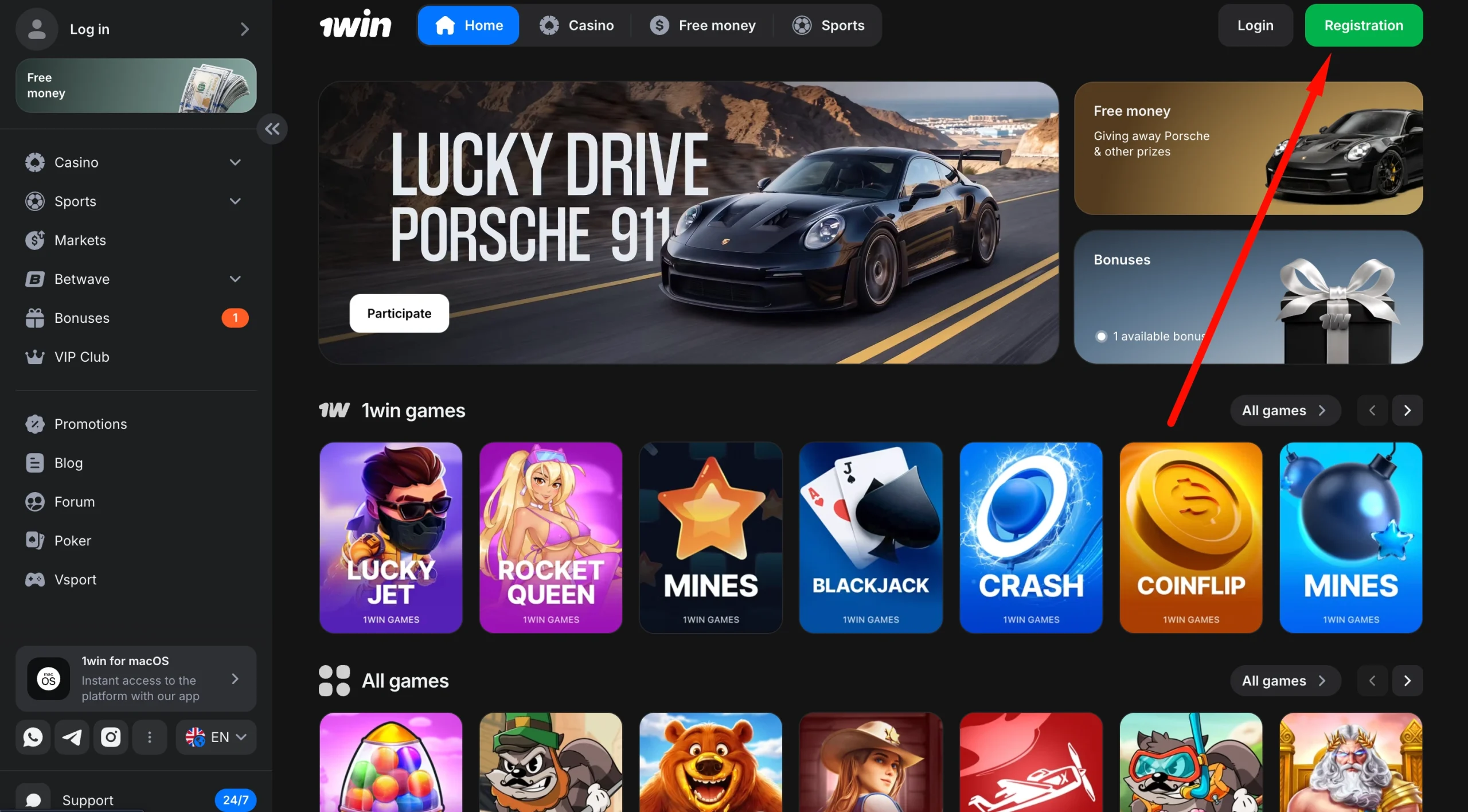1468x812 pixels.
Task: Click the Login button in header
Action: tap(1255, 25)
